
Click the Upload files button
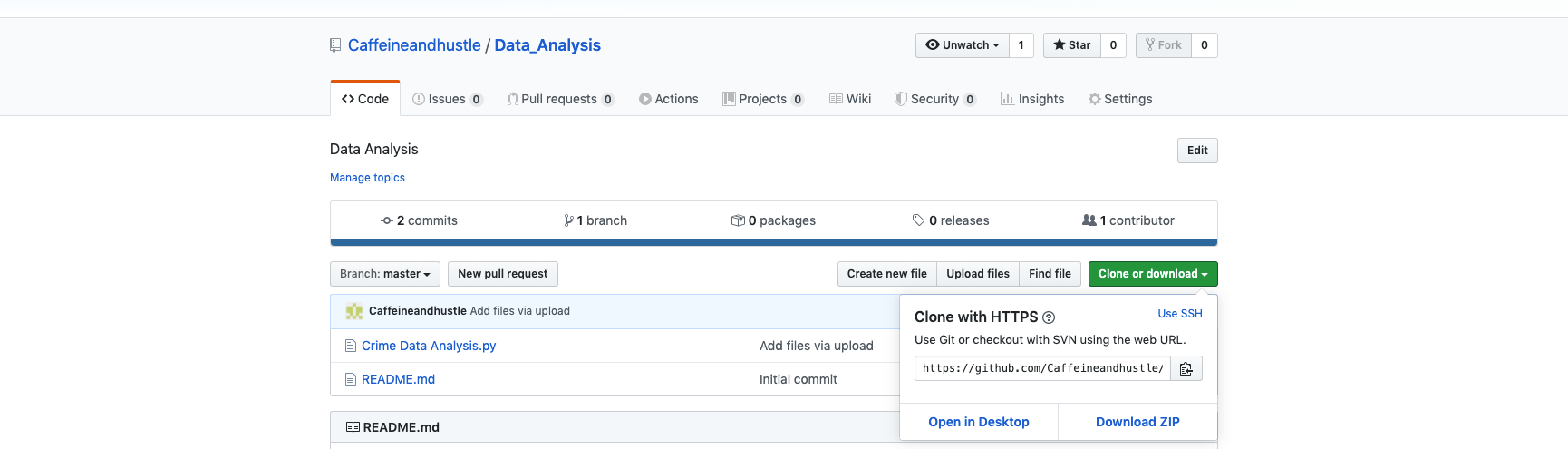click(x=978, y=274)
